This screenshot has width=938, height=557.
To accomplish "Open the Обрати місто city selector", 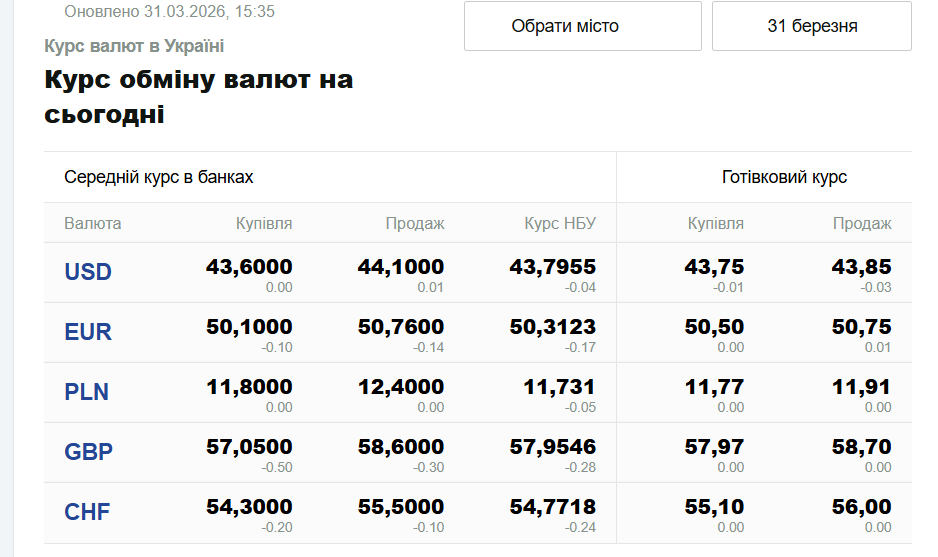I will (582, 26).
